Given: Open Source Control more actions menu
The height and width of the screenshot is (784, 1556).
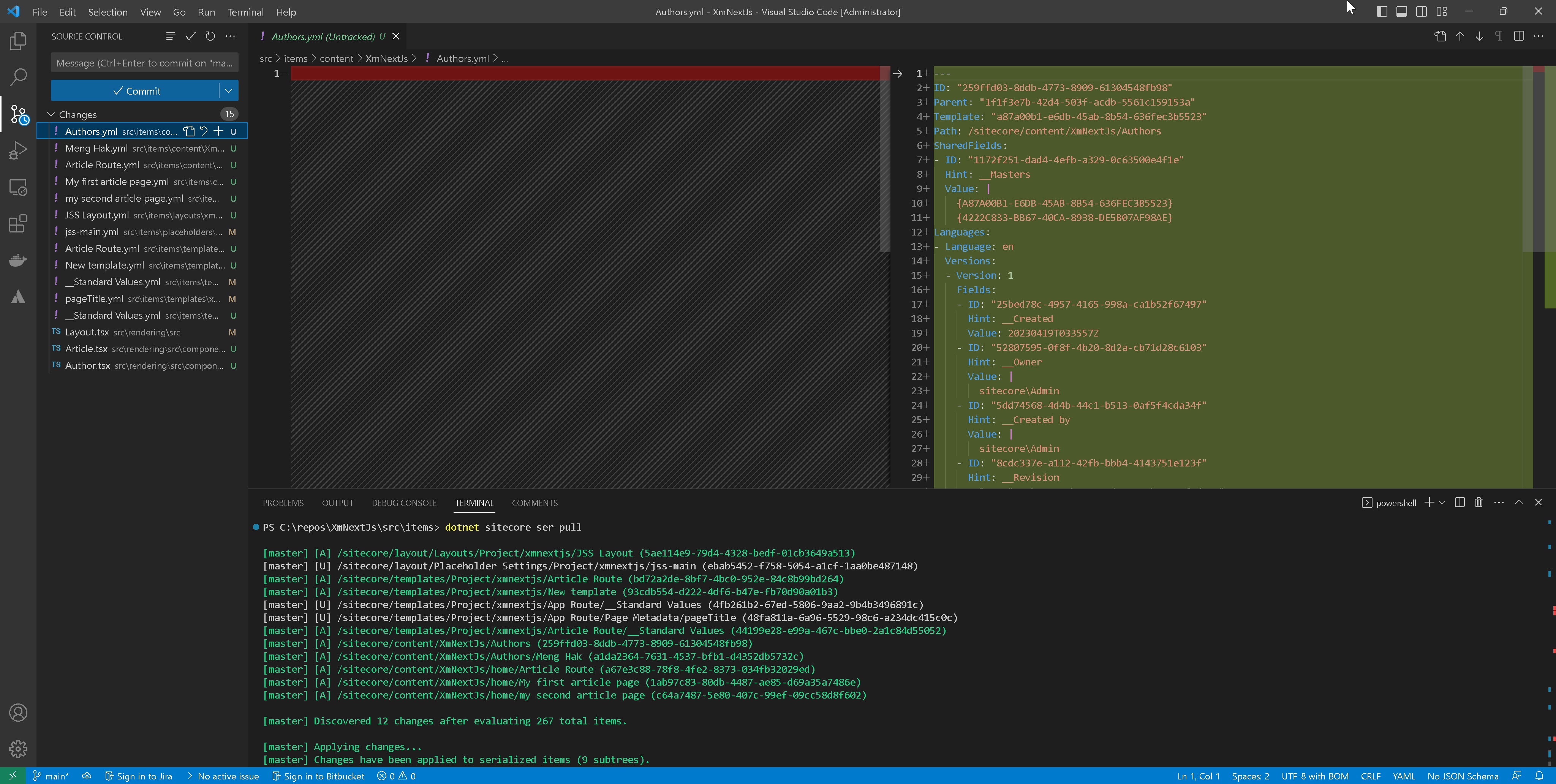Looking at the screenshot, I should click(x=230, y=36).
